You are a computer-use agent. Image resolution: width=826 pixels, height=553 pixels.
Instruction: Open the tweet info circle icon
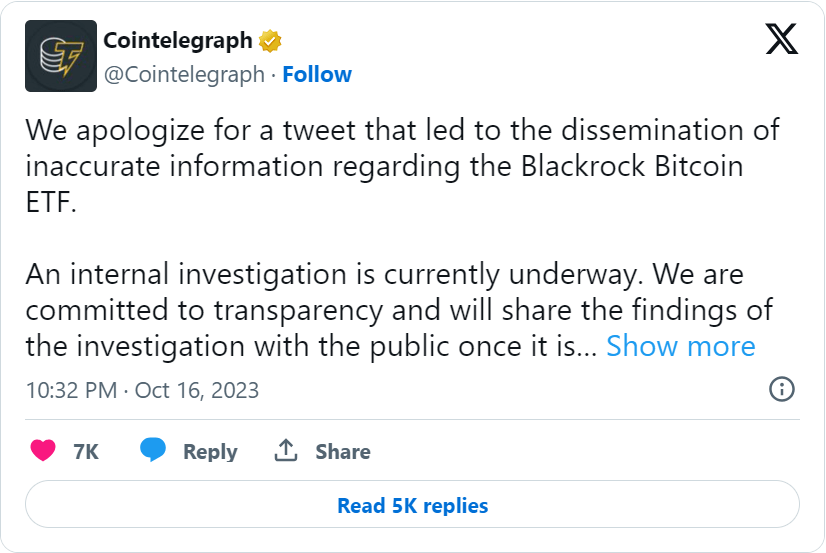[782, 389]
